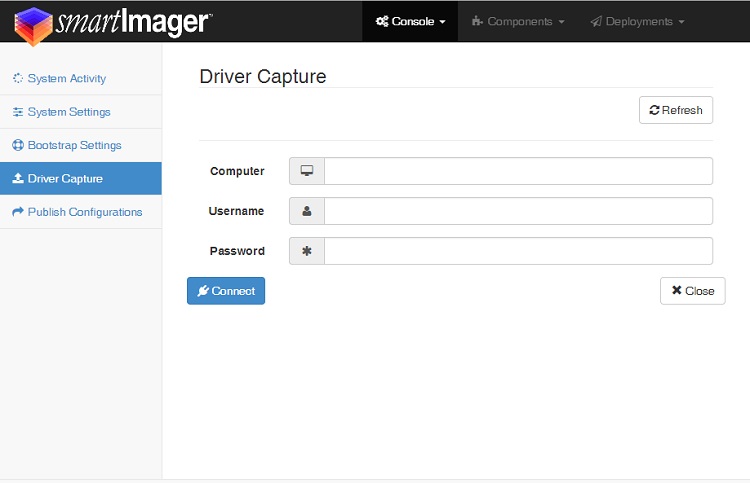
Task: Open the Console dropdown menu
Action: click(410, 21)
